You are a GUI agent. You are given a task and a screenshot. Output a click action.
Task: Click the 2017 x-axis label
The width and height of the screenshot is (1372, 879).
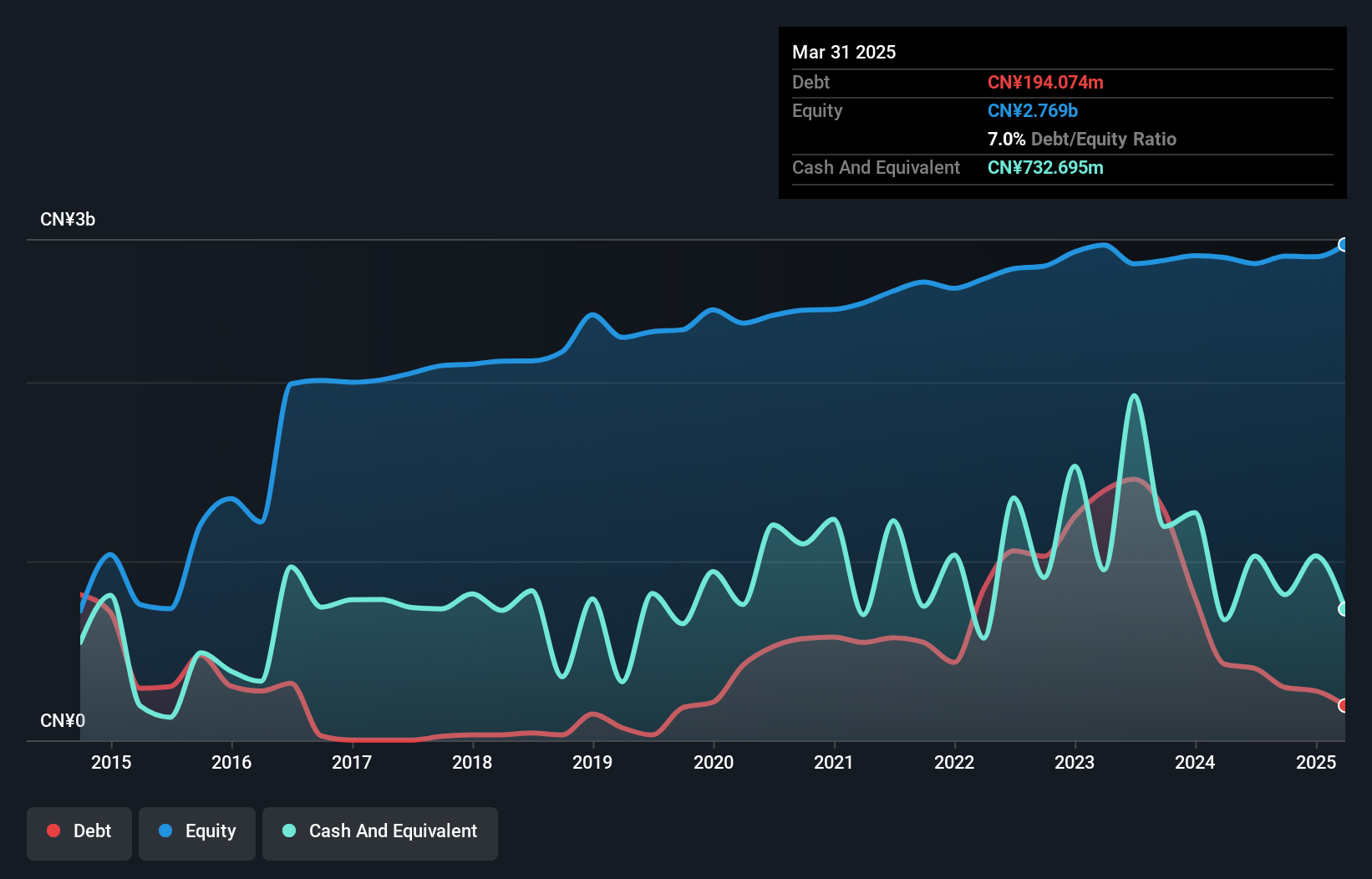point(352,762)
